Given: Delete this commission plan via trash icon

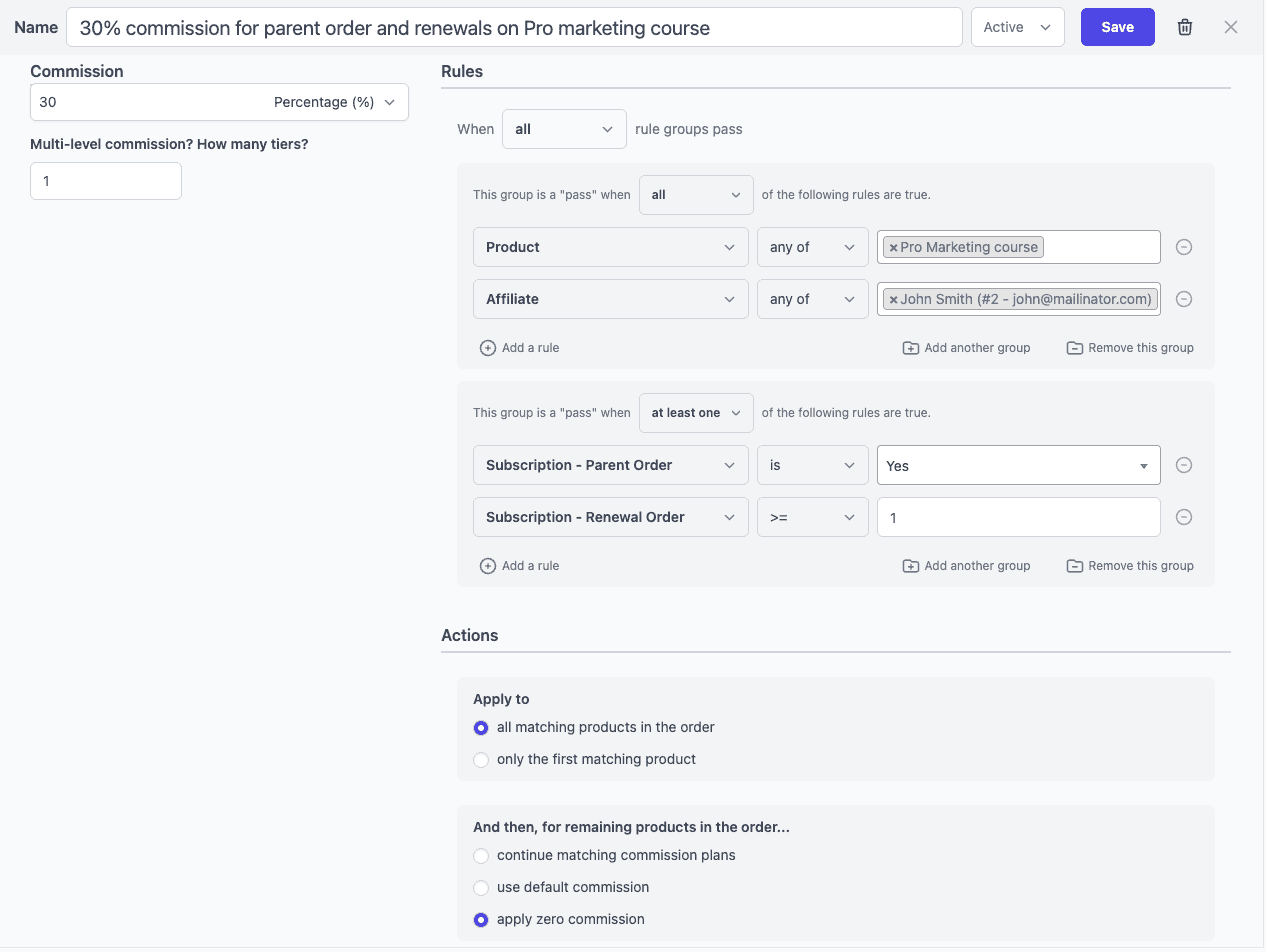Looking at the screenshot, I should [1185, 27].
